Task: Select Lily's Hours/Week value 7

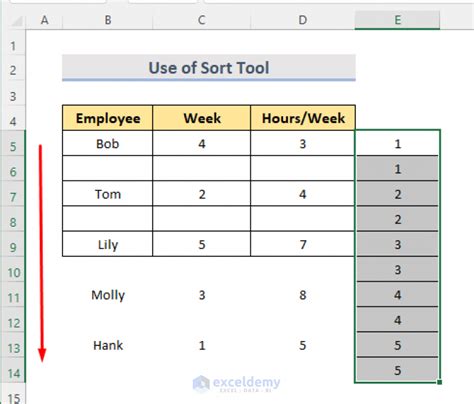Action: 303,244
